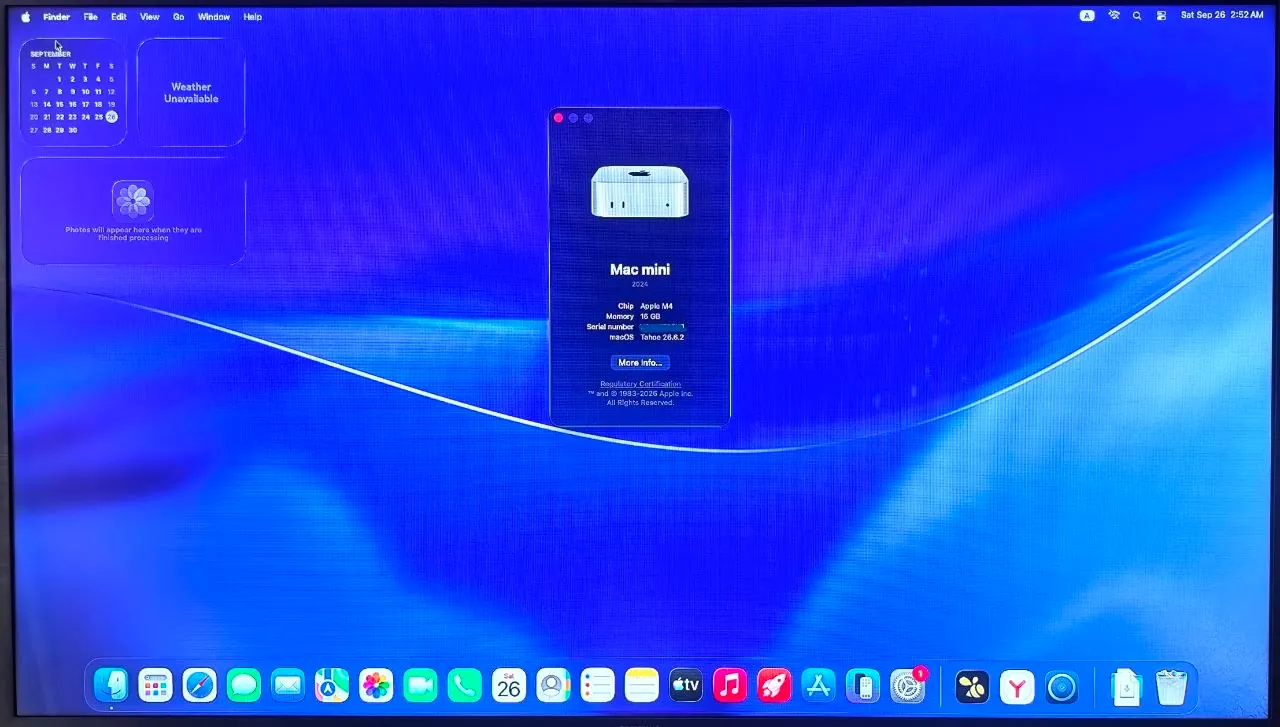This screenshot has width=1280, height=727.
Task: Open the Mail app icon
Action: pos(288,685)
